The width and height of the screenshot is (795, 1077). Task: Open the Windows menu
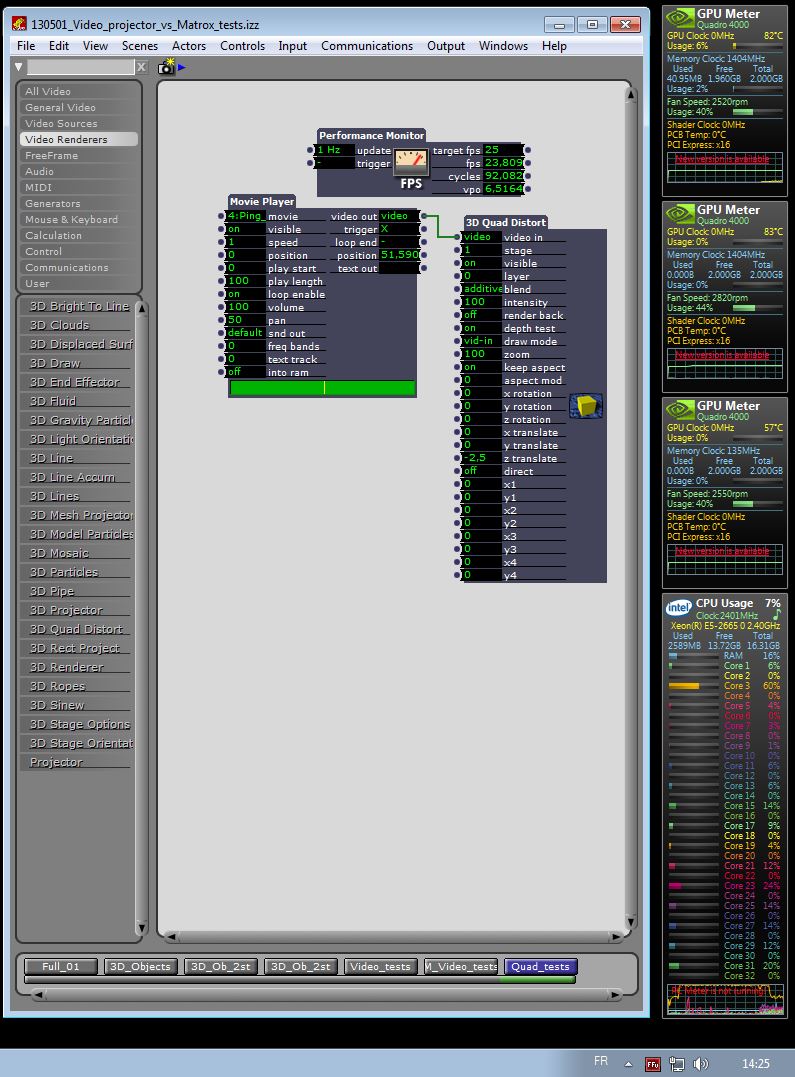point(503,46)
